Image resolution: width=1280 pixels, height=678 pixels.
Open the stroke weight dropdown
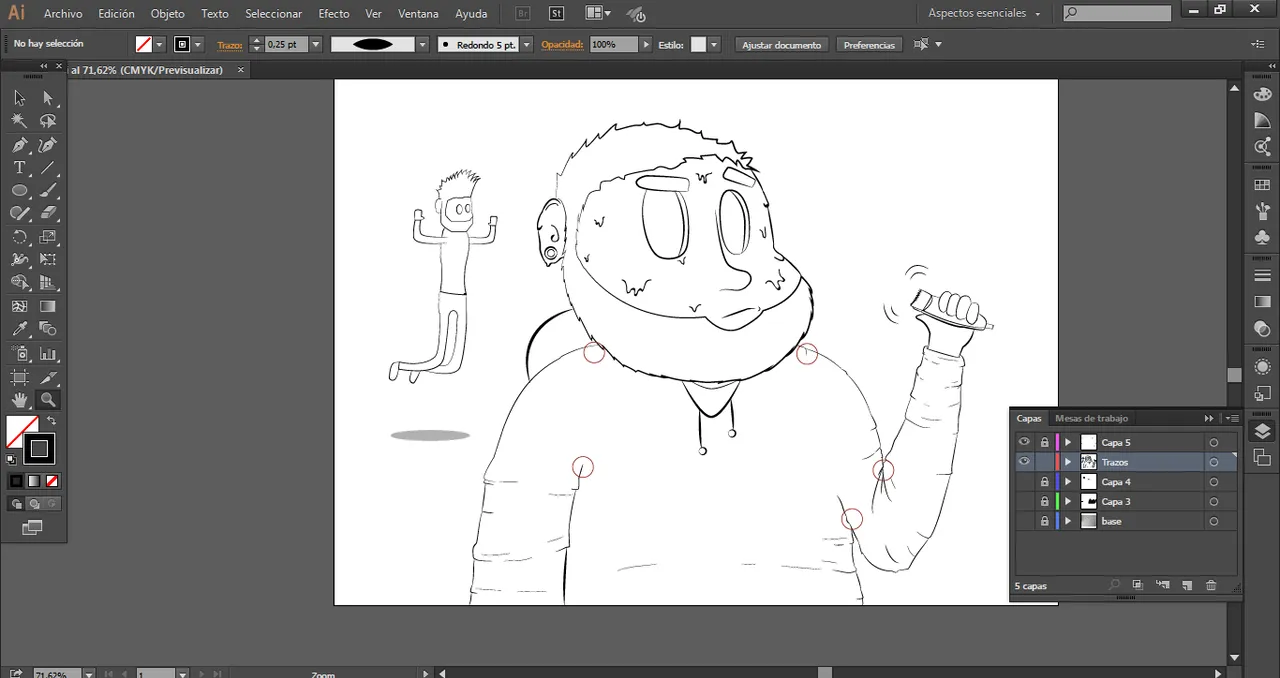point(316,45)
